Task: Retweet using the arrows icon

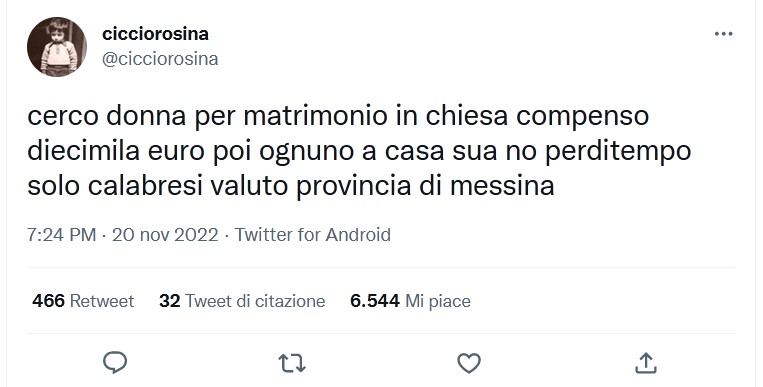Action: (x=292, y=363)
